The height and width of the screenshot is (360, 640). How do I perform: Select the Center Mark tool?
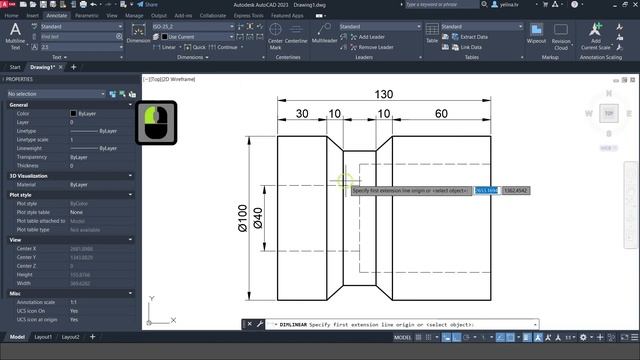pos(275,36)
